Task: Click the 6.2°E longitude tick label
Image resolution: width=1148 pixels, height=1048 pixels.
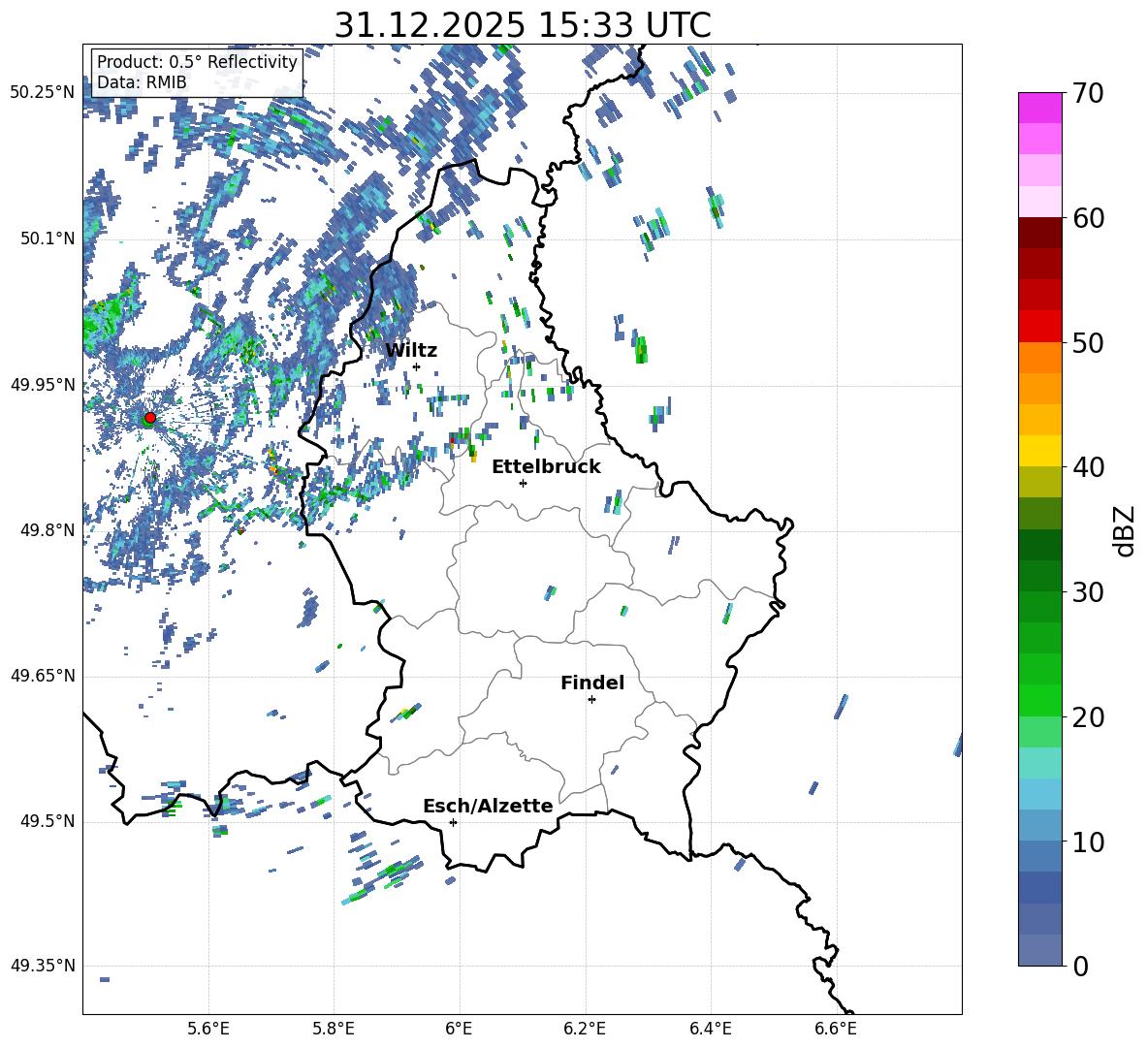Action: [x=585, y=1028]
